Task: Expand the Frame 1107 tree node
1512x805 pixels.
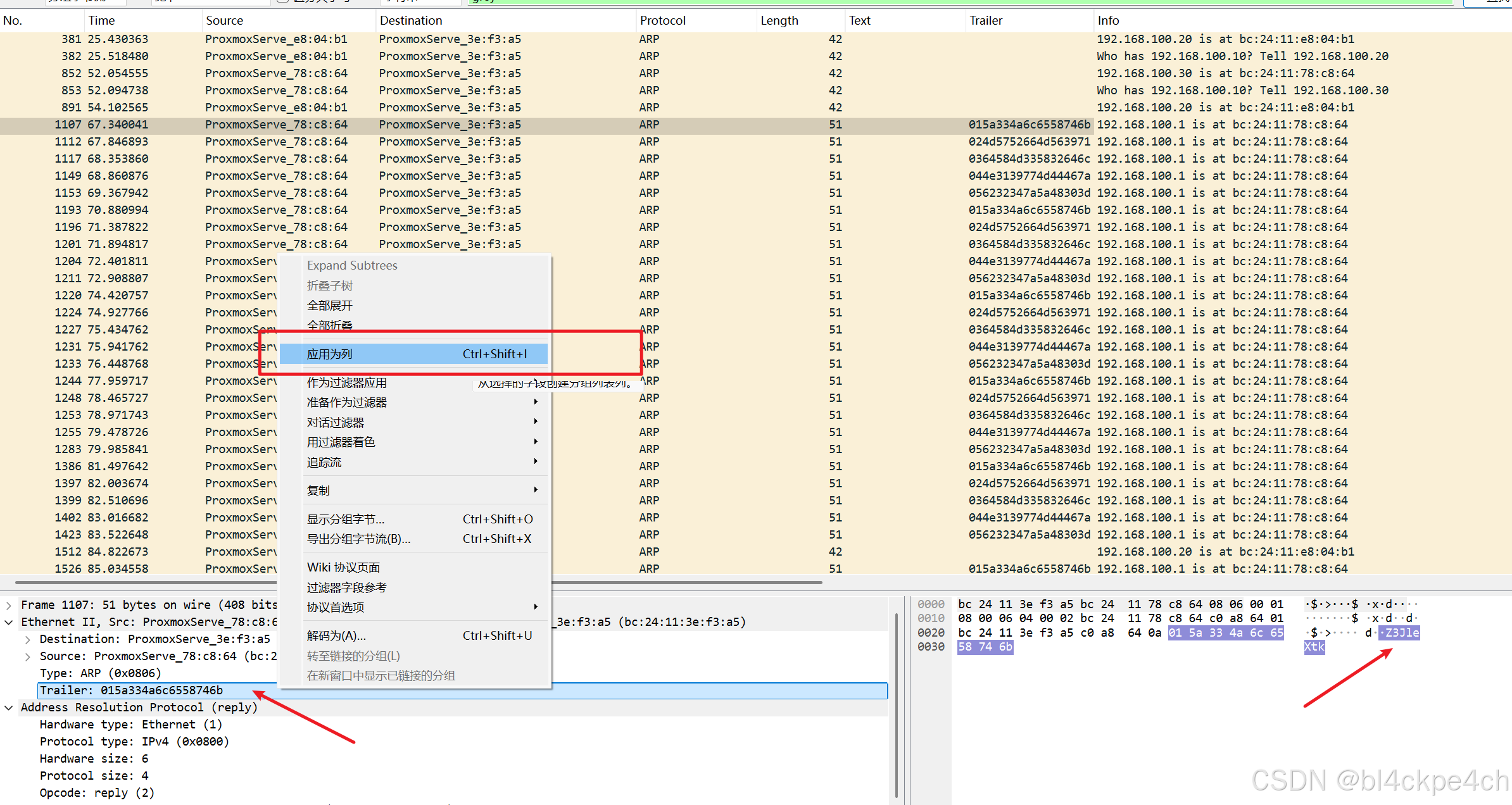Action: pos(9,605)
